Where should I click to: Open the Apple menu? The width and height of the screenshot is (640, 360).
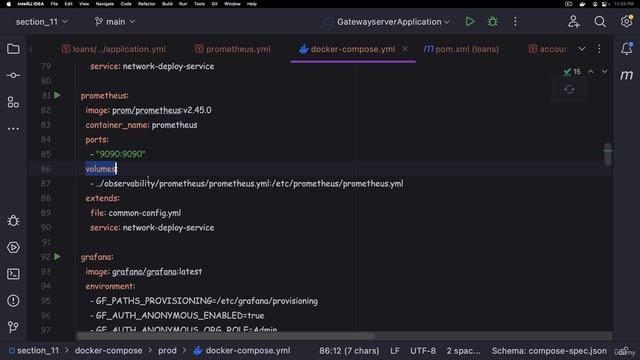point(8,4)
